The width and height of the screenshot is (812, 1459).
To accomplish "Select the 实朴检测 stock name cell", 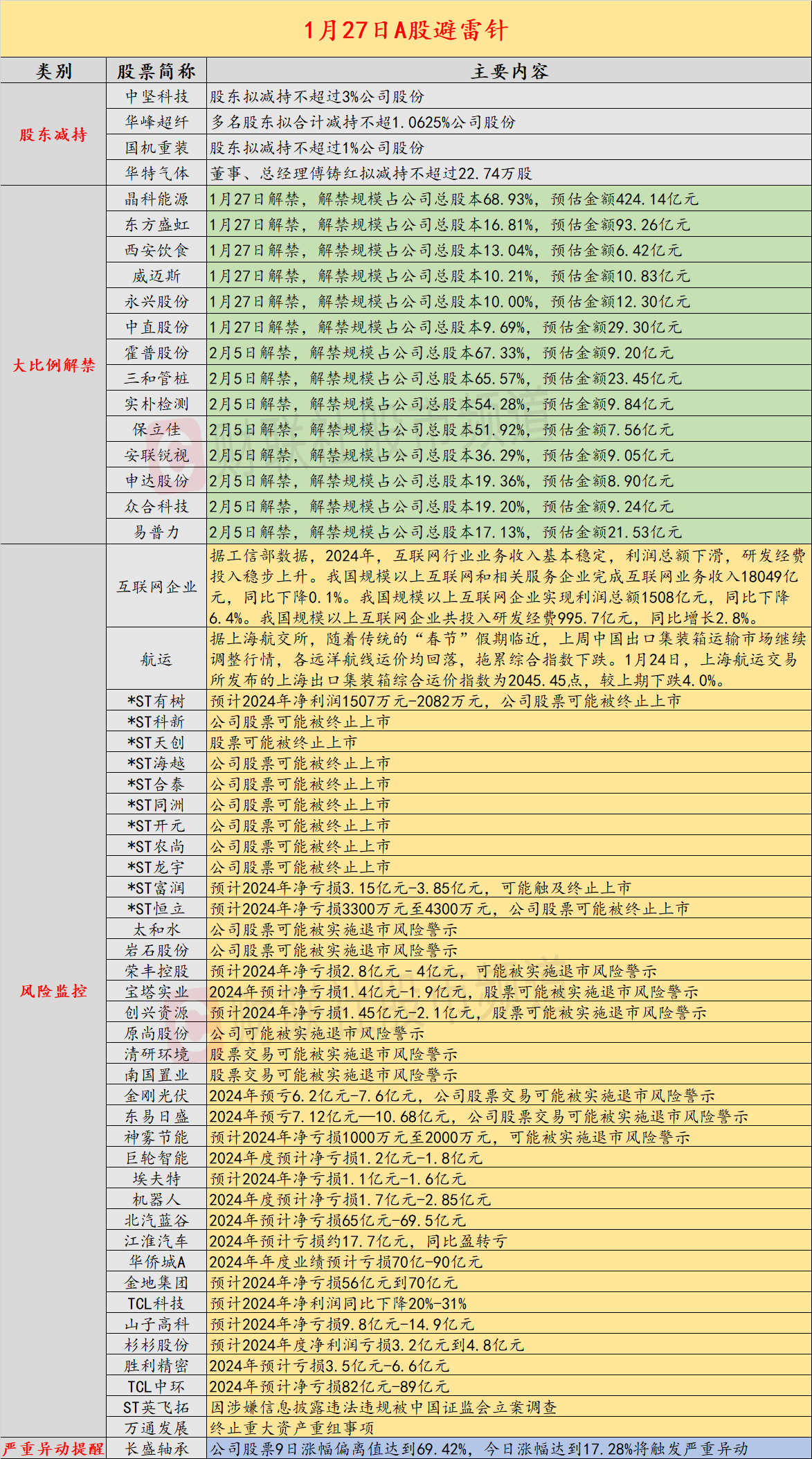I will (x=156, y=404).
